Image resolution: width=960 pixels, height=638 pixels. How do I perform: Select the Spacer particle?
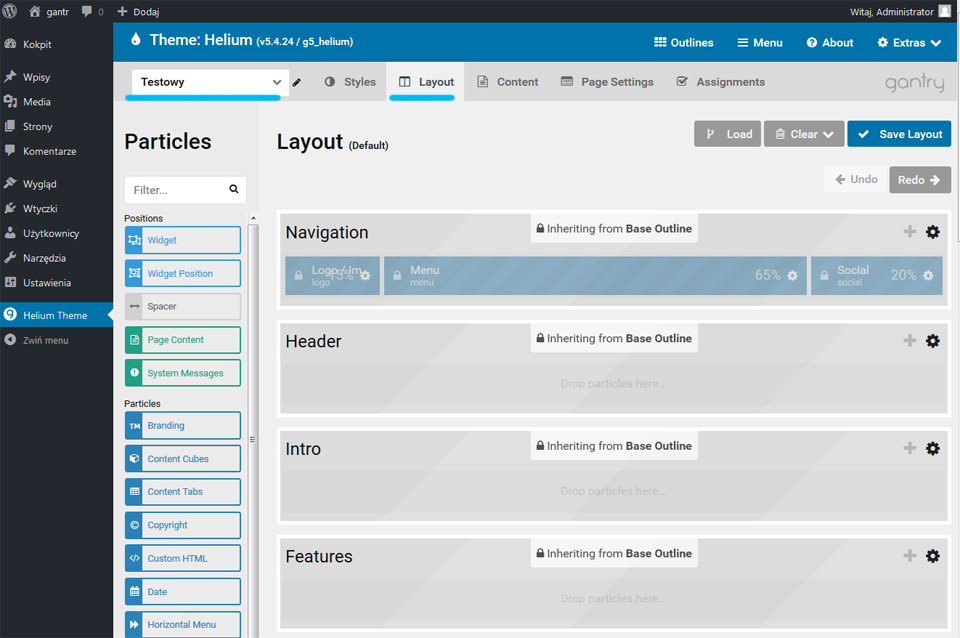182,306
